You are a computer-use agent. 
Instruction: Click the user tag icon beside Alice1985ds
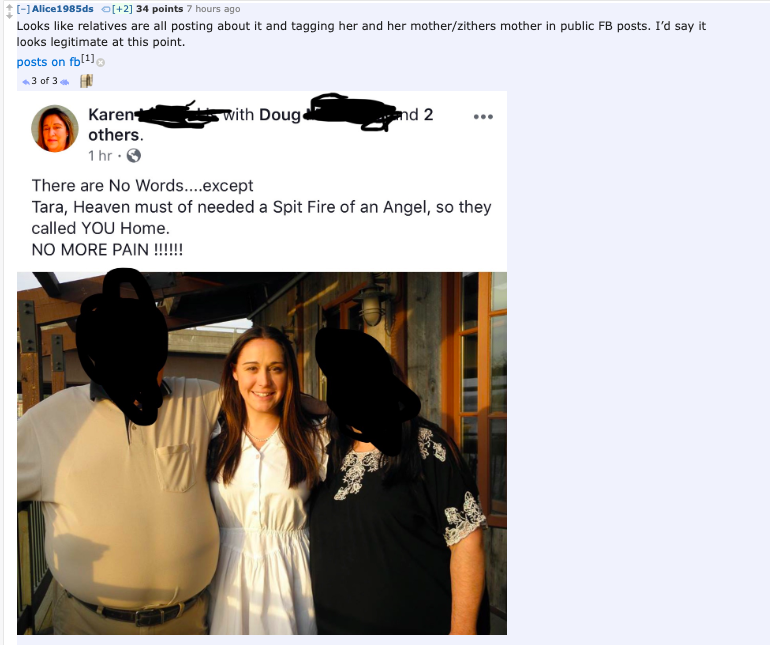106,9
